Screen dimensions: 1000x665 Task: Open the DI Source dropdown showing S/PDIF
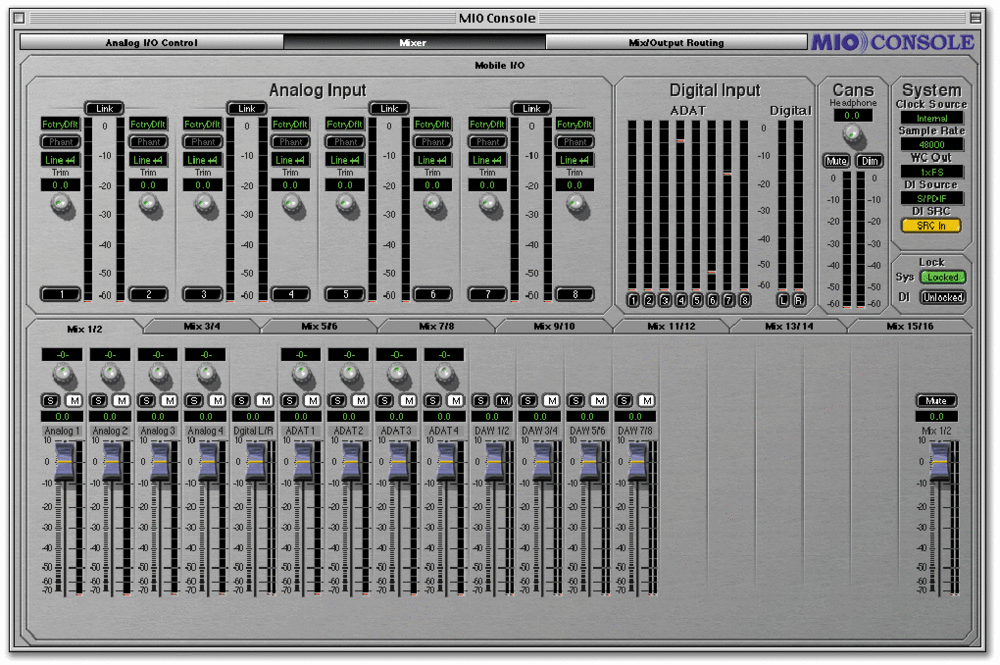932,198
